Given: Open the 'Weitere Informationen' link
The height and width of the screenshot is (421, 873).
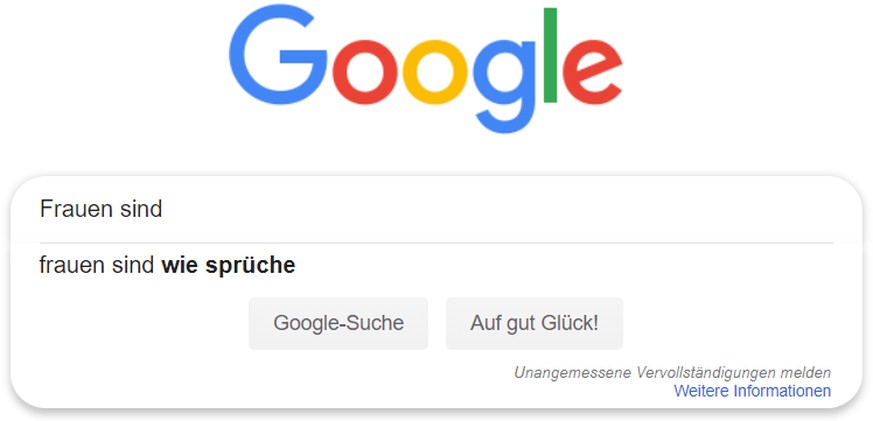Looking at the screenshot, I should (x=752, y=391).
